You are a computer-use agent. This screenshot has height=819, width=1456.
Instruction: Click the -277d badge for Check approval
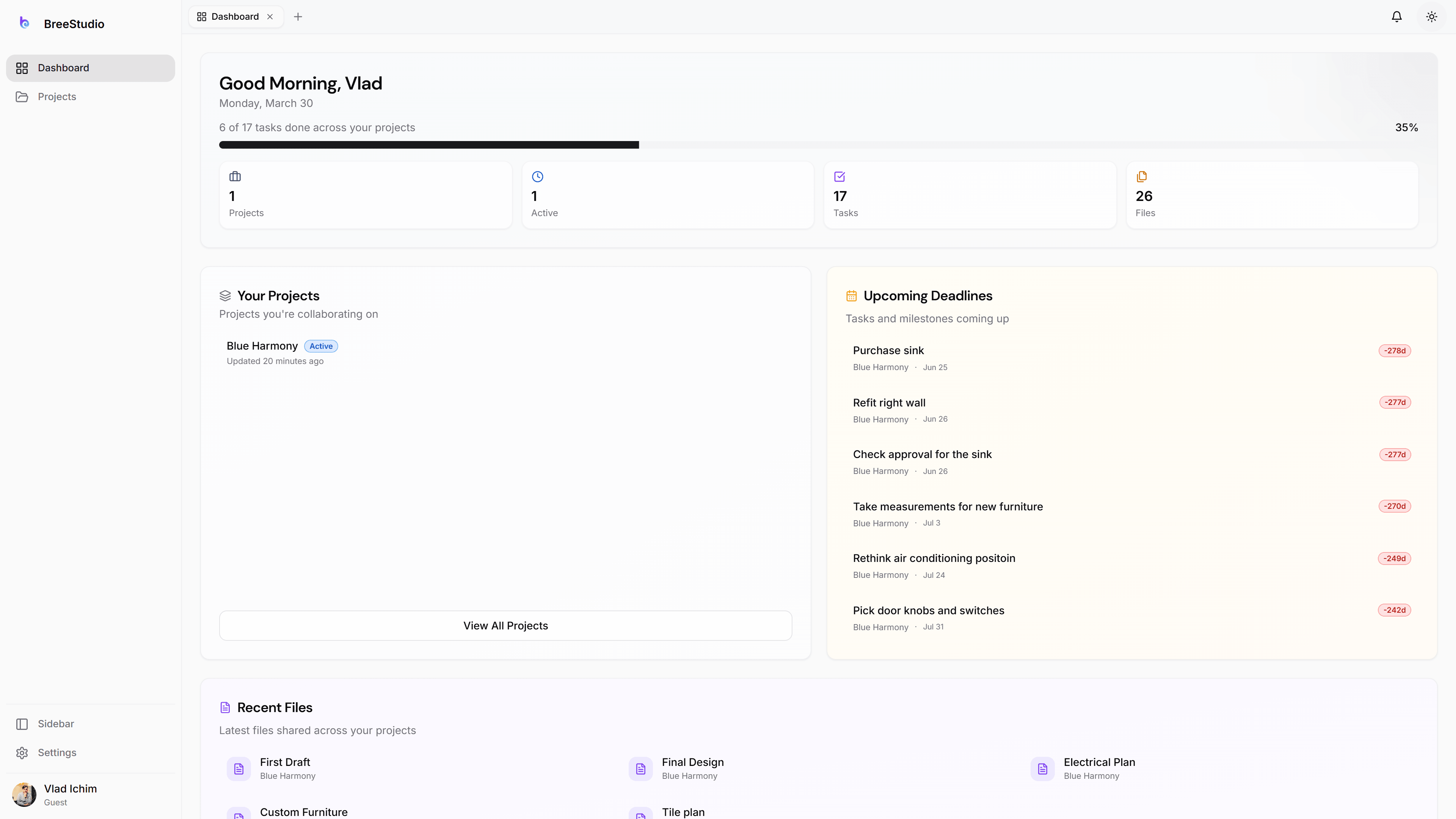pos(1395,455)
